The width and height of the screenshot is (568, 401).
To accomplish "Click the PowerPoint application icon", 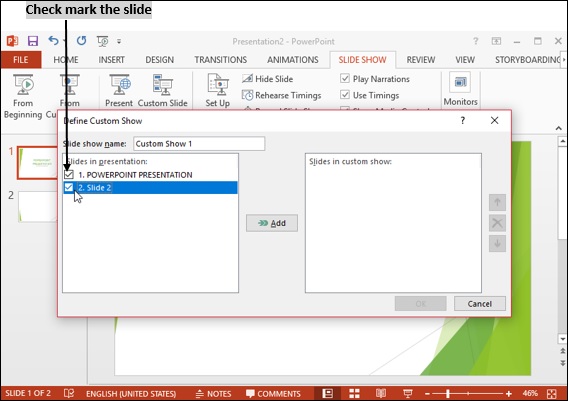I will [x=12, y=41].
